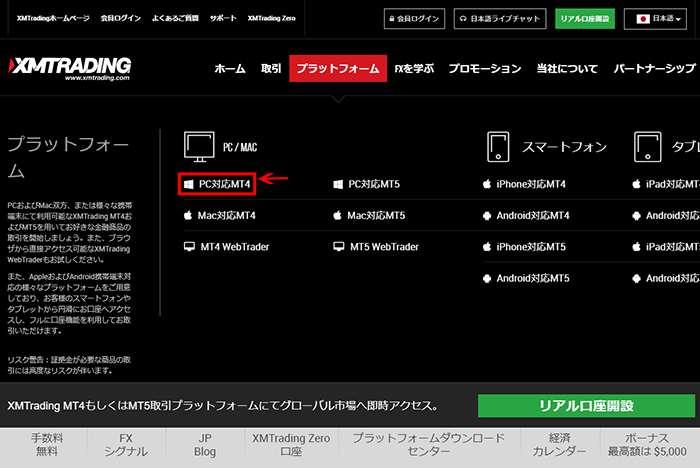Click the PC/MAC monitor icon

199,146
